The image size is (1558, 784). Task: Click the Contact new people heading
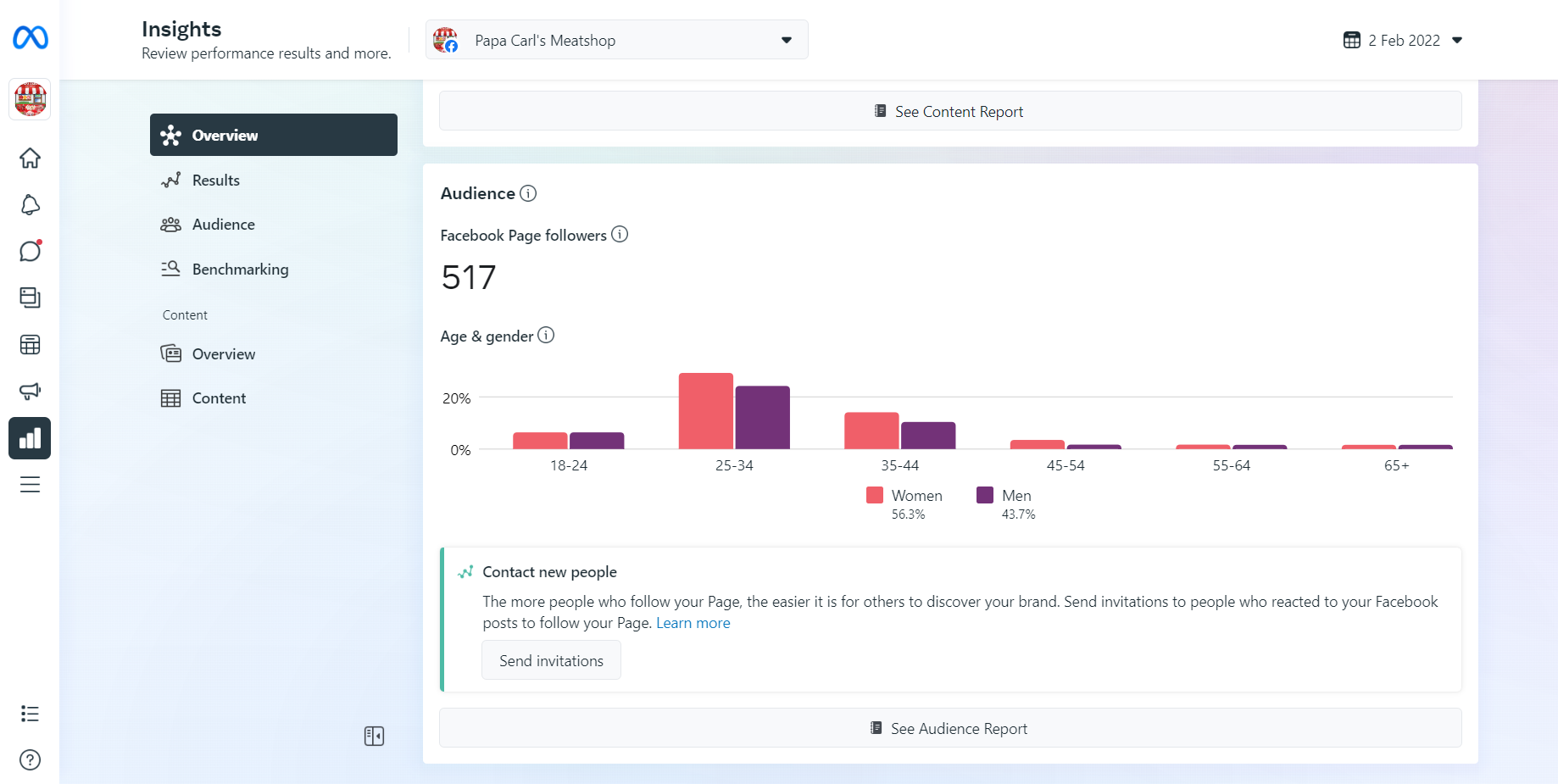tap(549, 572)
